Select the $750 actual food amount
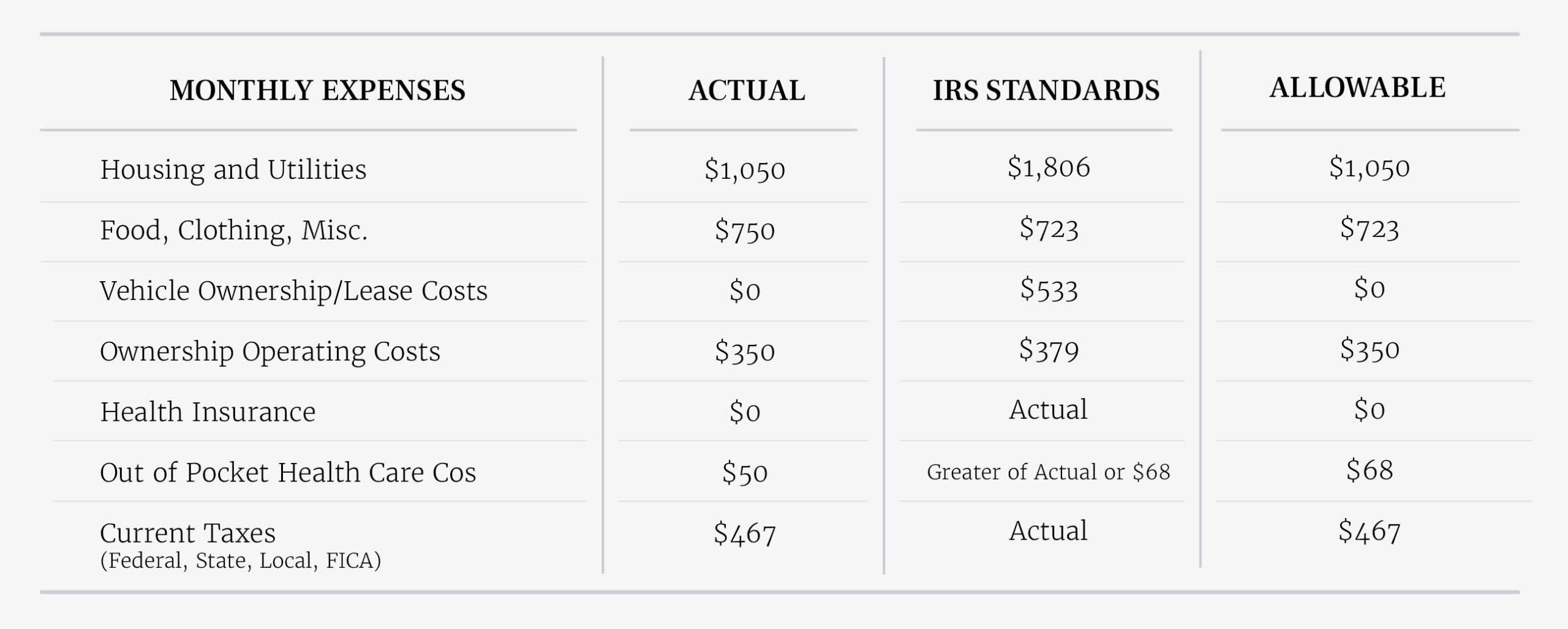This screenshot has width=1568, height=629. click(x=745, y=231)
